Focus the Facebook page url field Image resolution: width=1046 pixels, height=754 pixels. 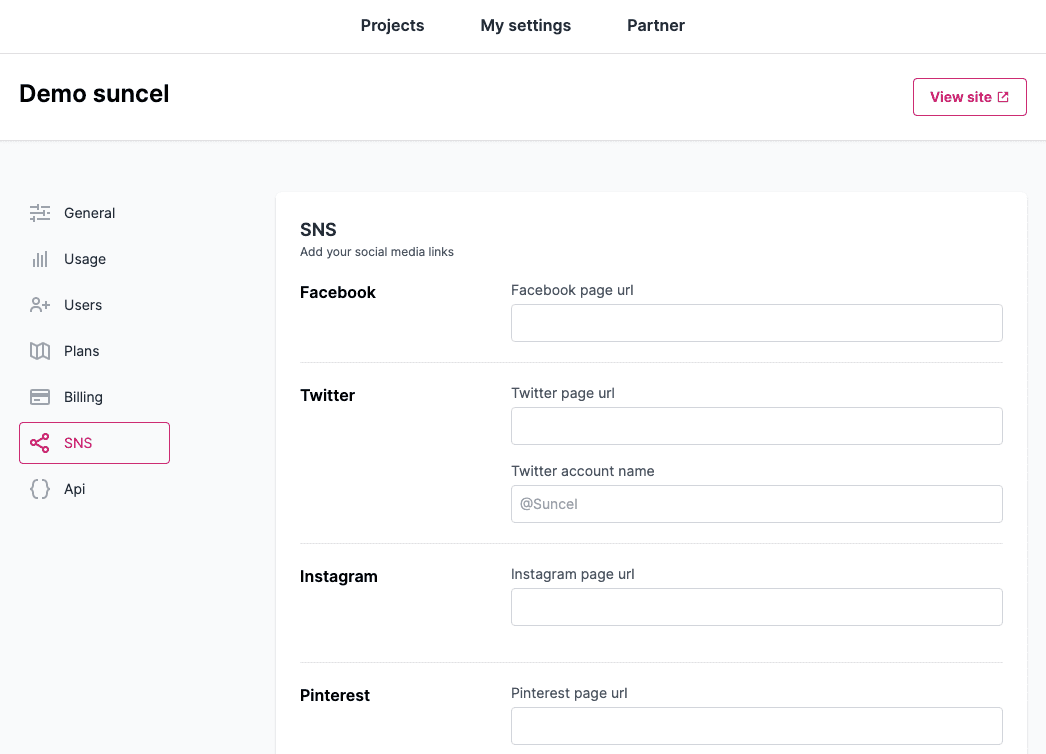click(x=756, y=322)
